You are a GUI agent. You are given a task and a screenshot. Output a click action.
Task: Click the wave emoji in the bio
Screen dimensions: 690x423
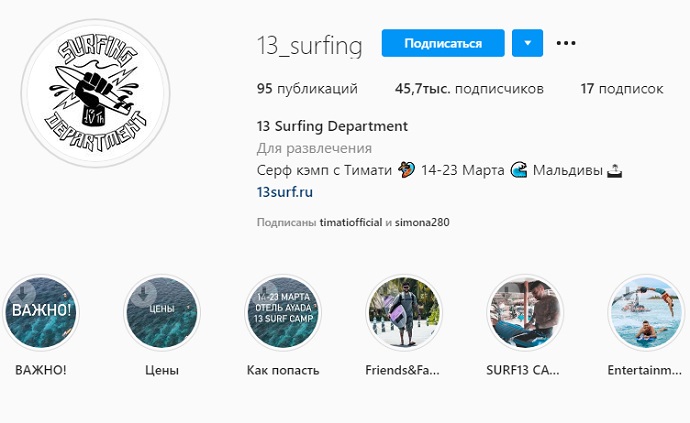click(519, 169)
